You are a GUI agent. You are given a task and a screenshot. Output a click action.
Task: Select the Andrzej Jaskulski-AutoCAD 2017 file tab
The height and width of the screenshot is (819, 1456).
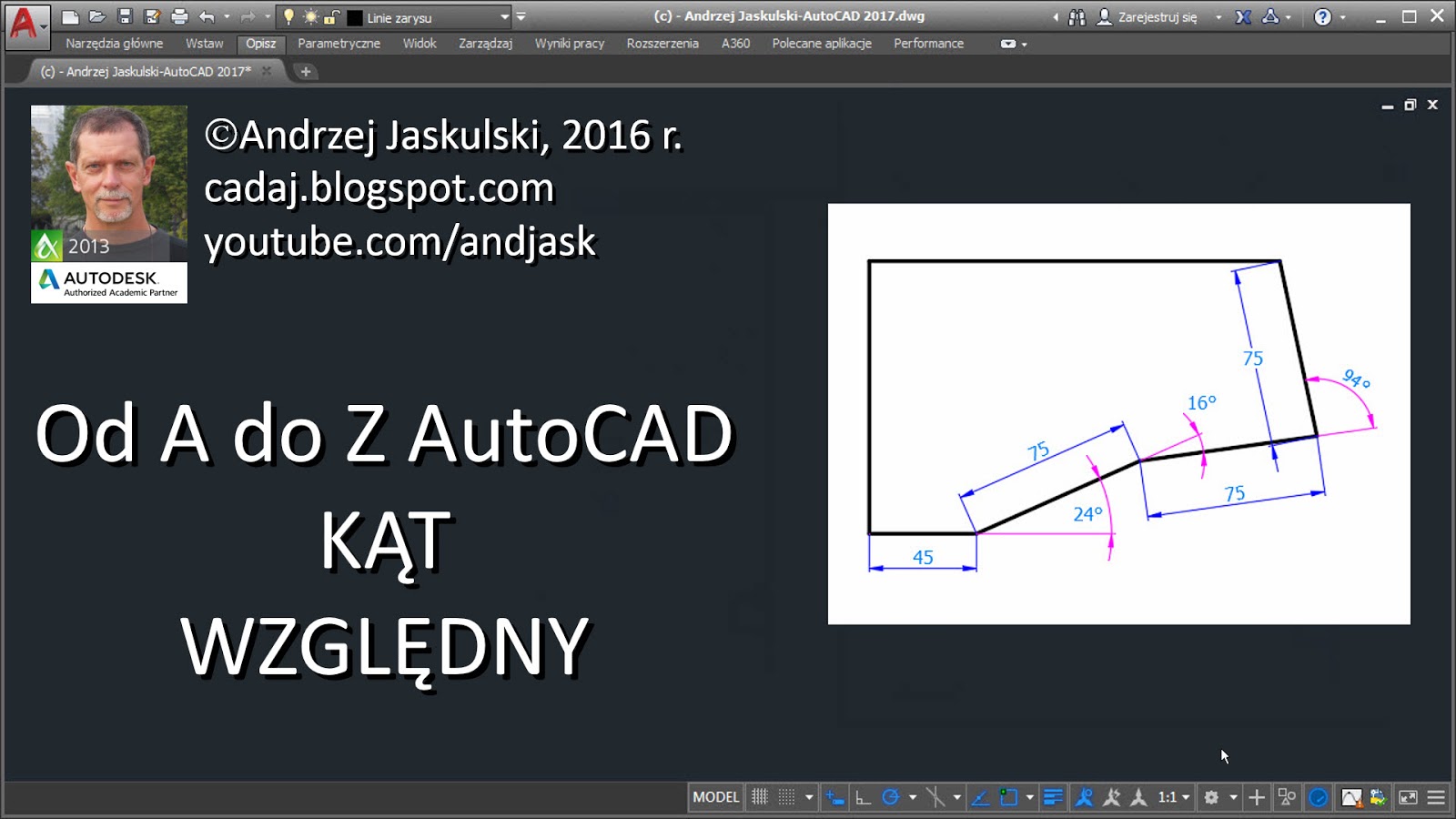point(146,71)
